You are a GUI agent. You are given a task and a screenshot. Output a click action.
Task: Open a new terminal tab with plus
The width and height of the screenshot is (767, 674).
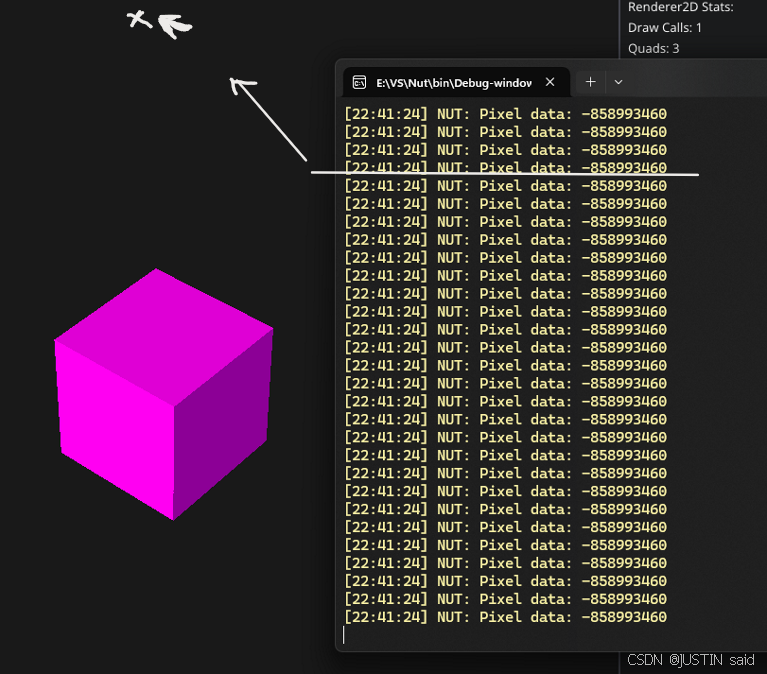[590, 82]
